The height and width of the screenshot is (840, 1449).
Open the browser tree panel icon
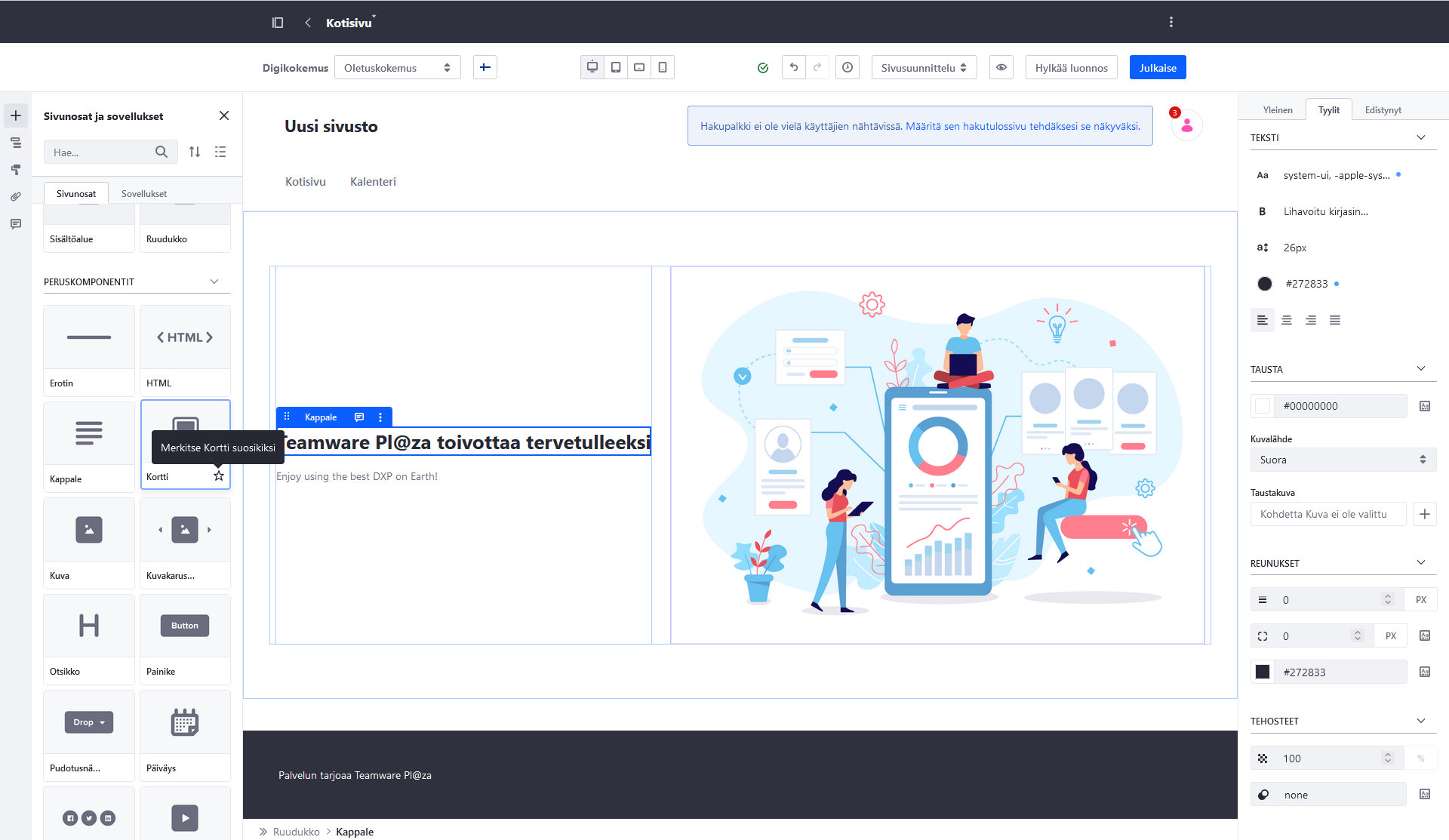[x=16, y=143]
